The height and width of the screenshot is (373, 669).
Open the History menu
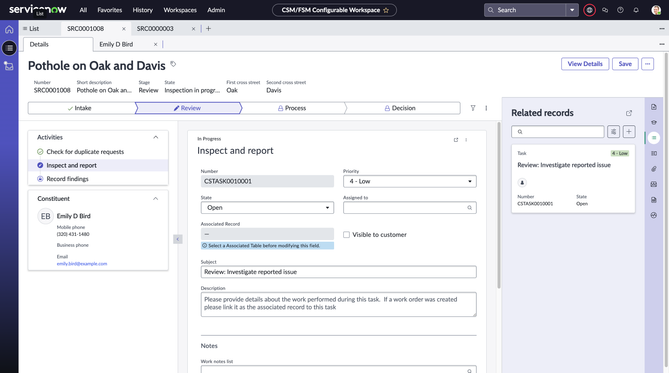pos(143,10)
